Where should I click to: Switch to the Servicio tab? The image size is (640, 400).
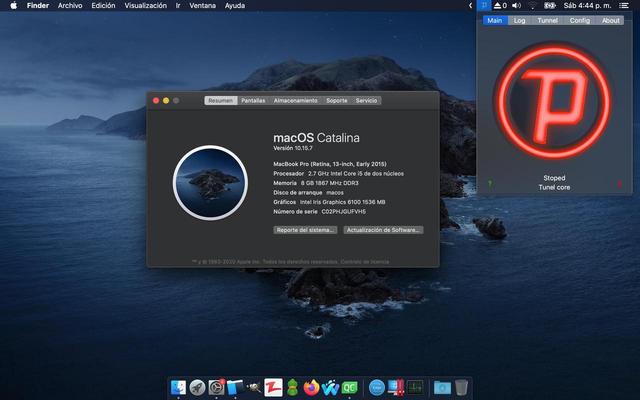pos(366,100)
